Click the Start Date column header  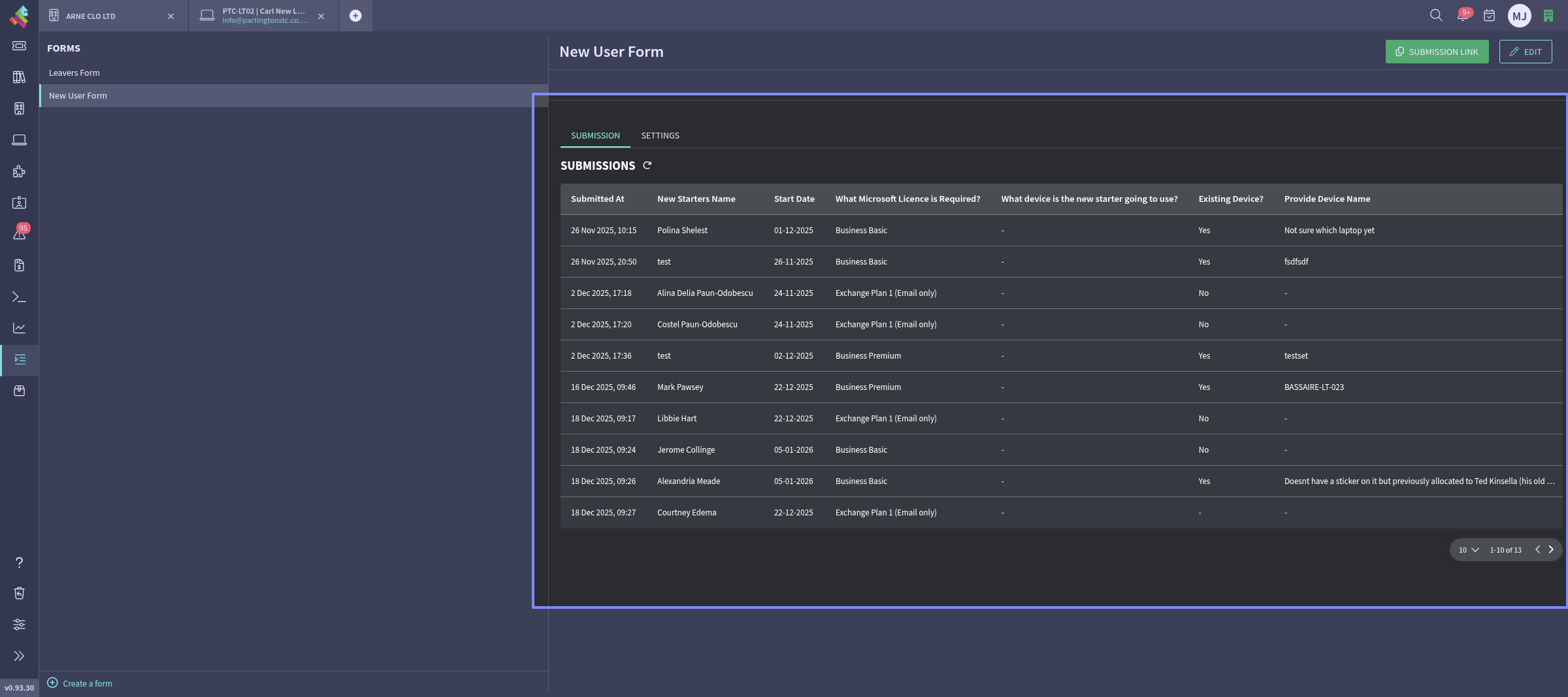point(794,199)
